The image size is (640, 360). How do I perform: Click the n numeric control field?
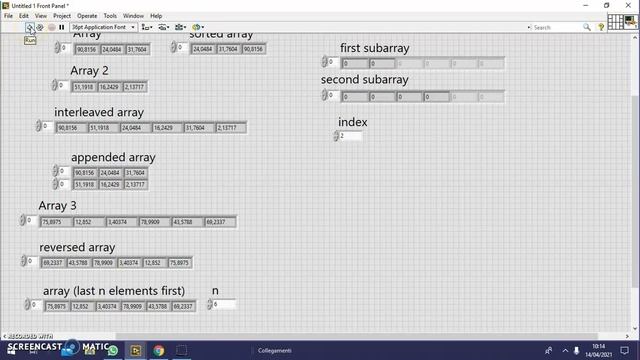pyautogui.click(x=224, y=304)
